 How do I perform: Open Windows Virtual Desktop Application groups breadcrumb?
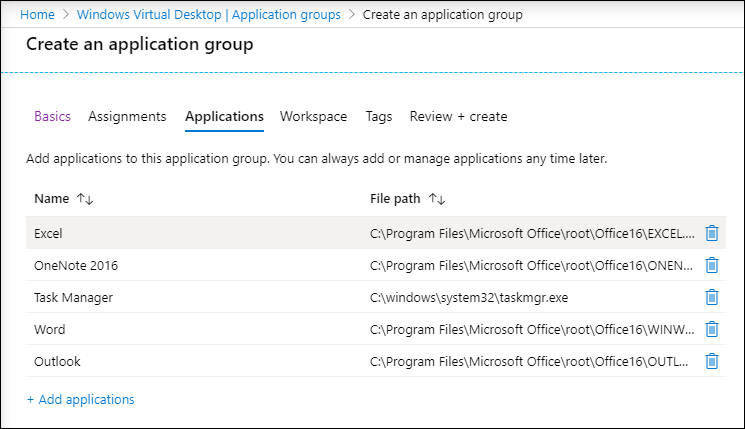click(x=209, y=15)
